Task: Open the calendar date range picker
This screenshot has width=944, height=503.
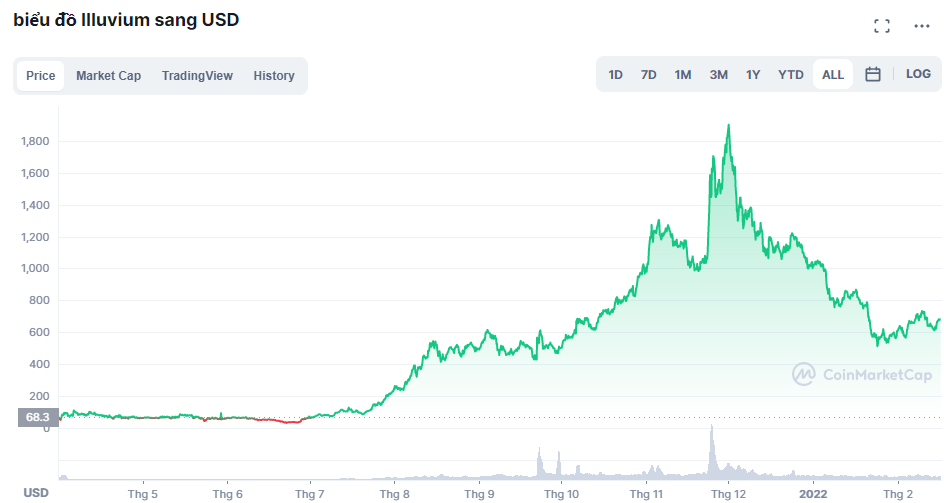Action: [x=872, y=75]
